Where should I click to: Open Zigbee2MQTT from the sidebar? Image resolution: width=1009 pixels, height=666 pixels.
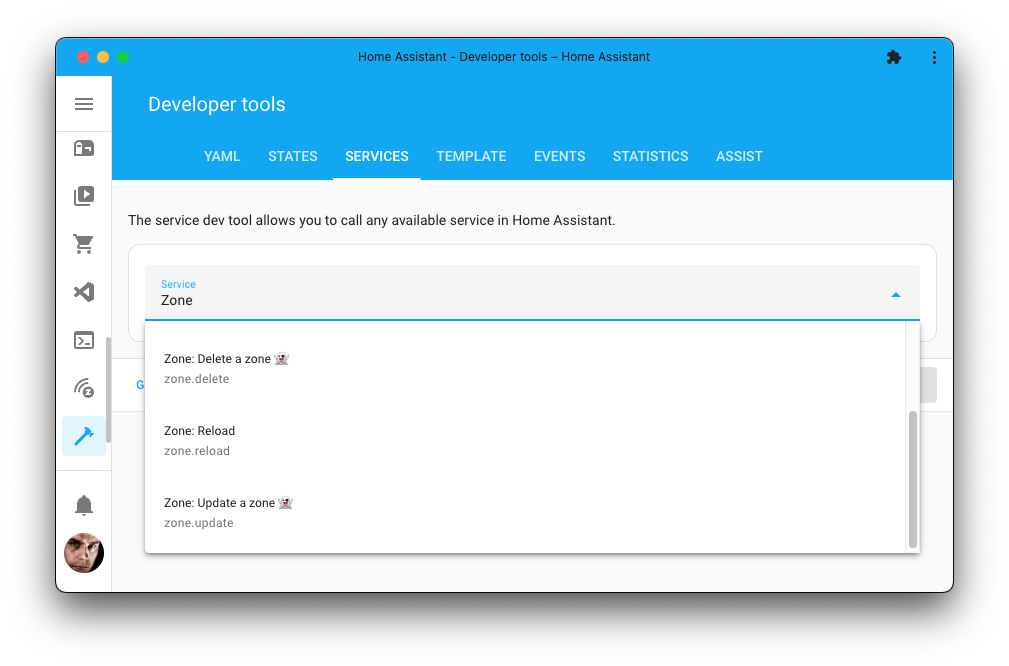tap(84, 388)
